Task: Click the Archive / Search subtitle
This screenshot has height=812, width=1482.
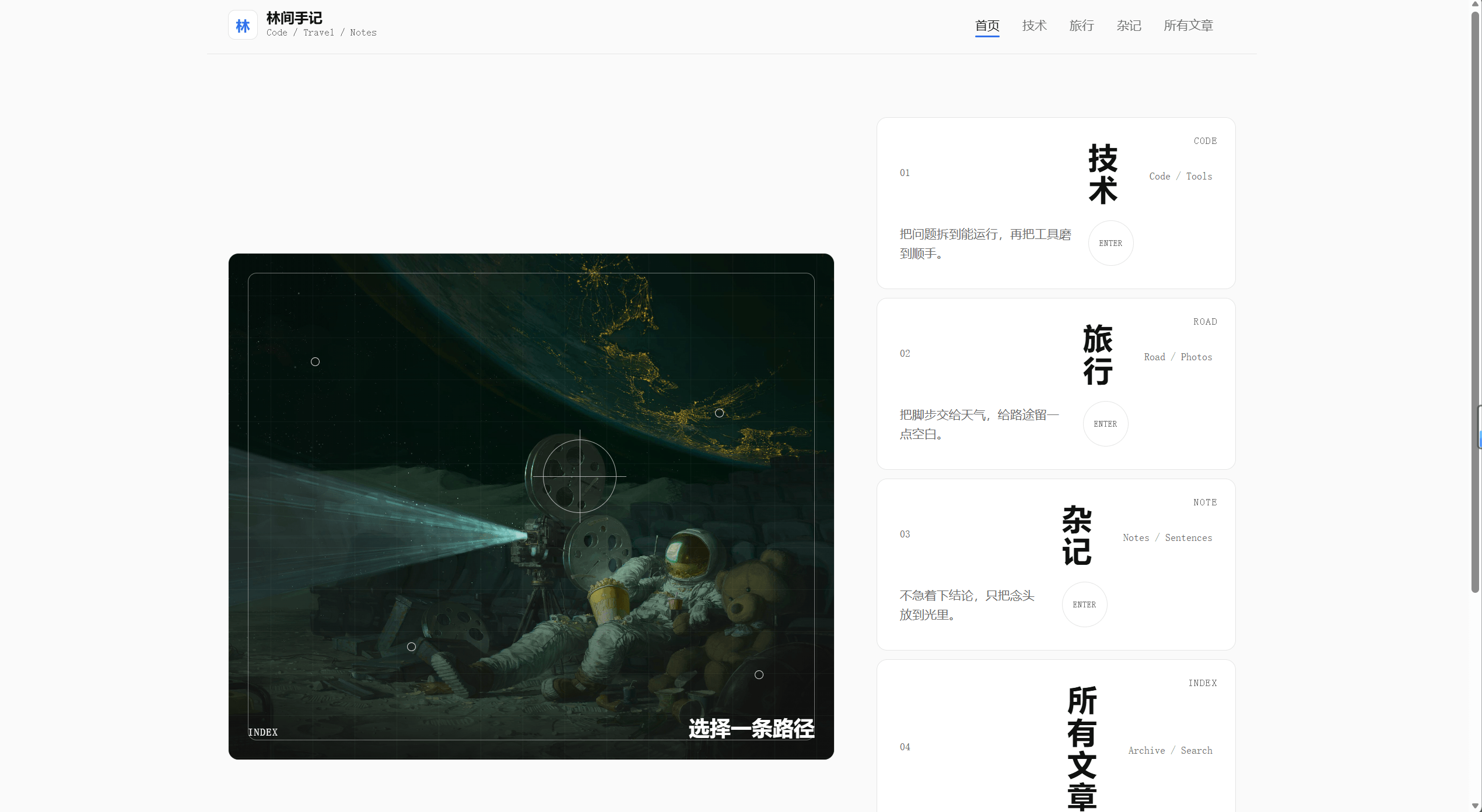Action: pyautogui.click(x=1170, y=750)
